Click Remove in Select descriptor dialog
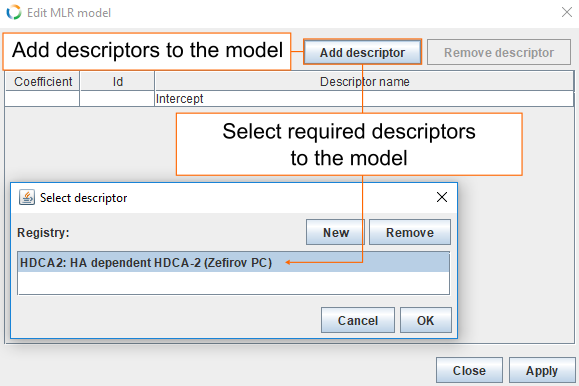This screenshot has width=579, height=386. (410, 232)
